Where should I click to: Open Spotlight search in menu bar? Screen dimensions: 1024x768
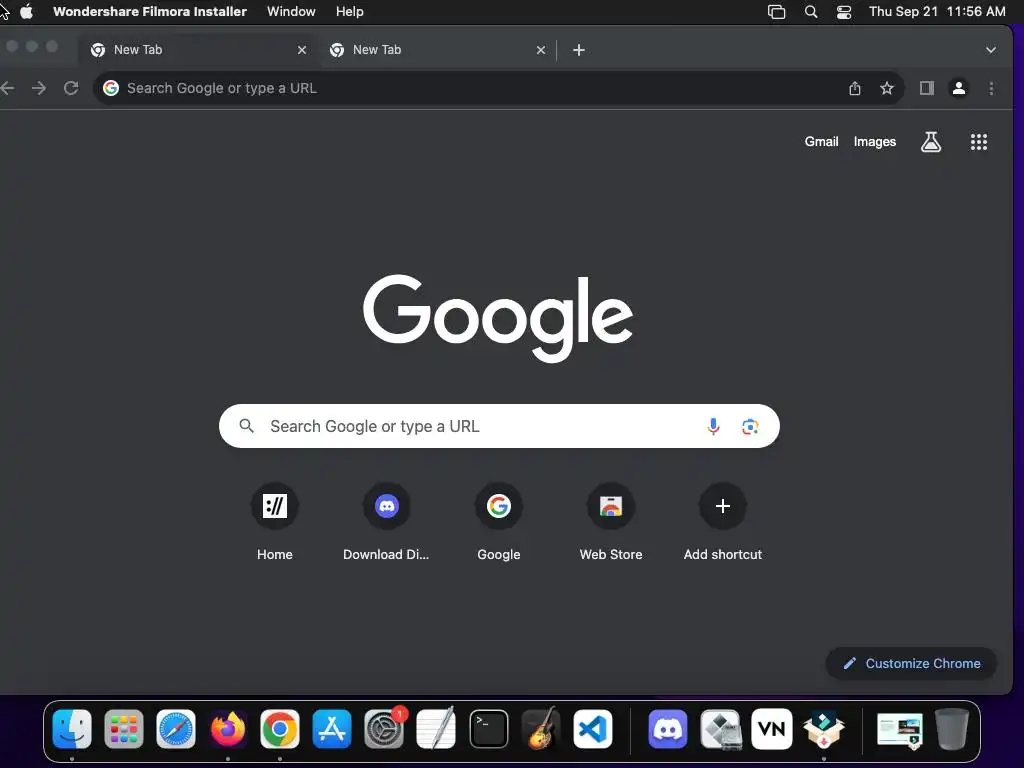point(810,12)
